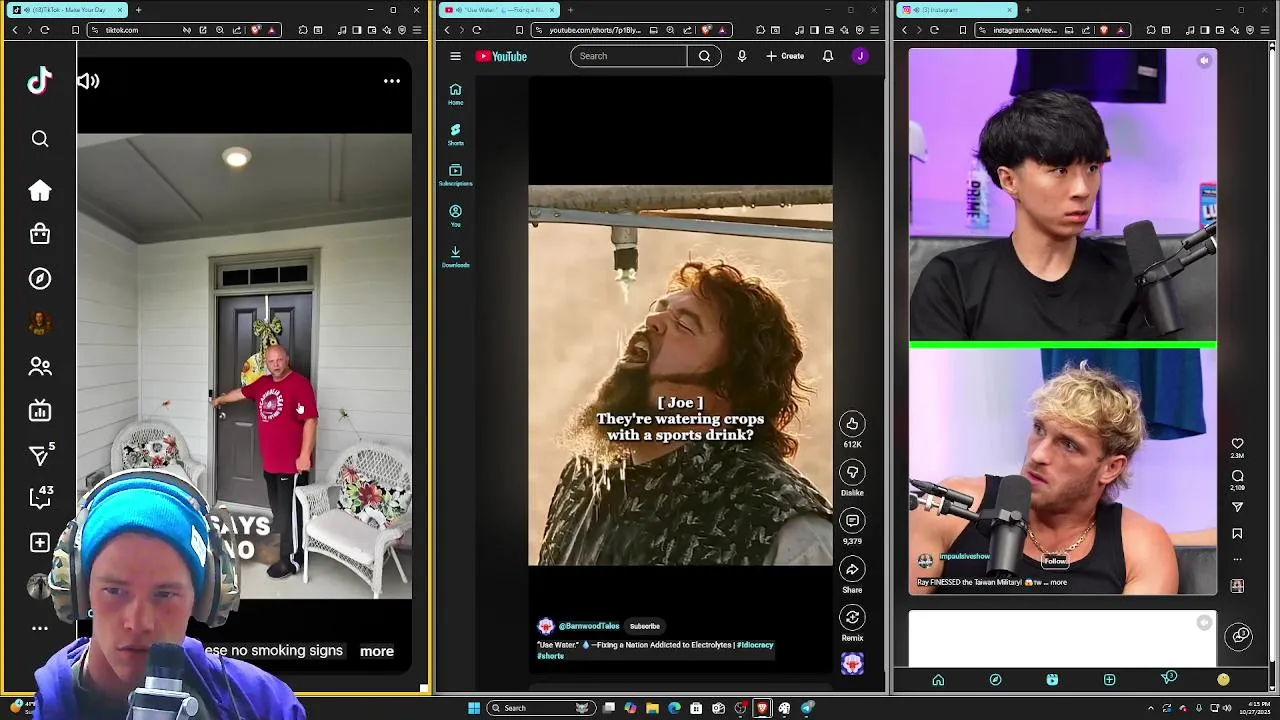Open the Windows Start button

pos(474,708)
